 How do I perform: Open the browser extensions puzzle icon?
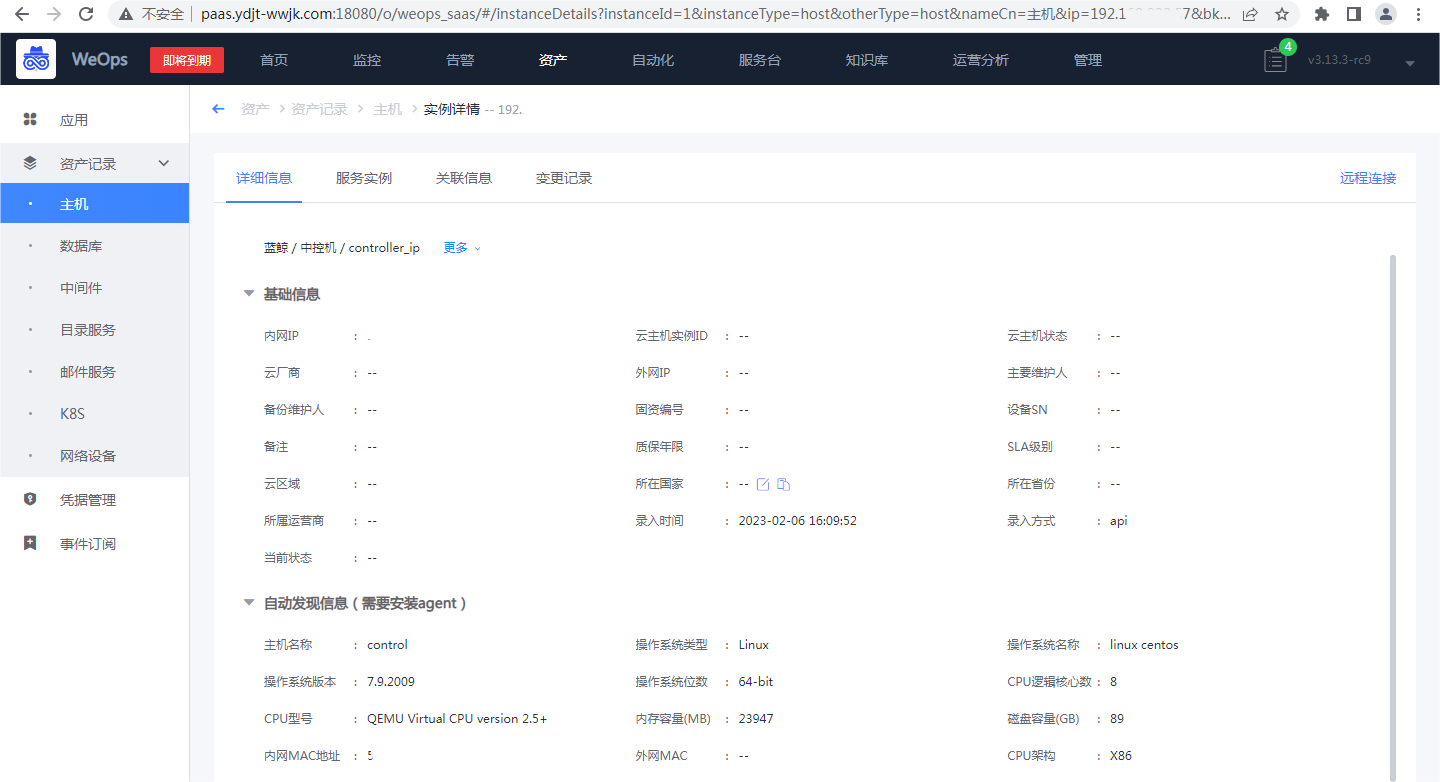[x=1321, y=14]
